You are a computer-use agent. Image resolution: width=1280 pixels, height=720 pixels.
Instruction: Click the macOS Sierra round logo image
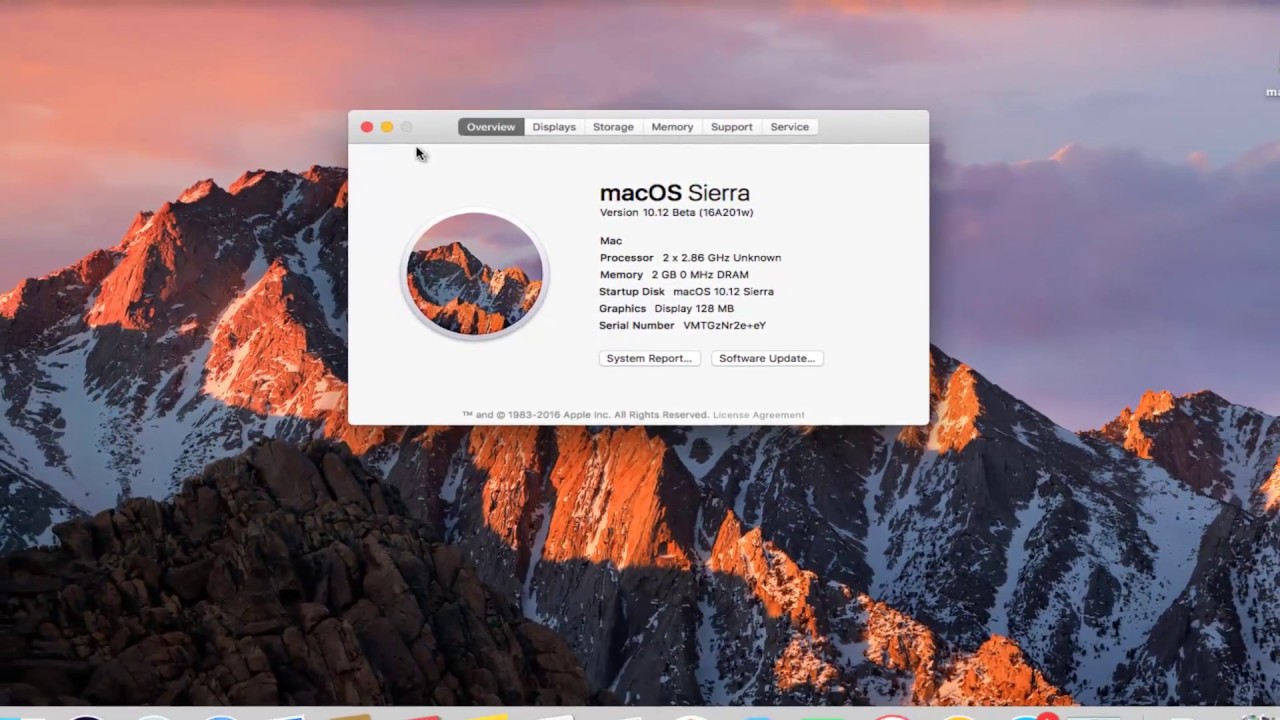pos(475,275)
